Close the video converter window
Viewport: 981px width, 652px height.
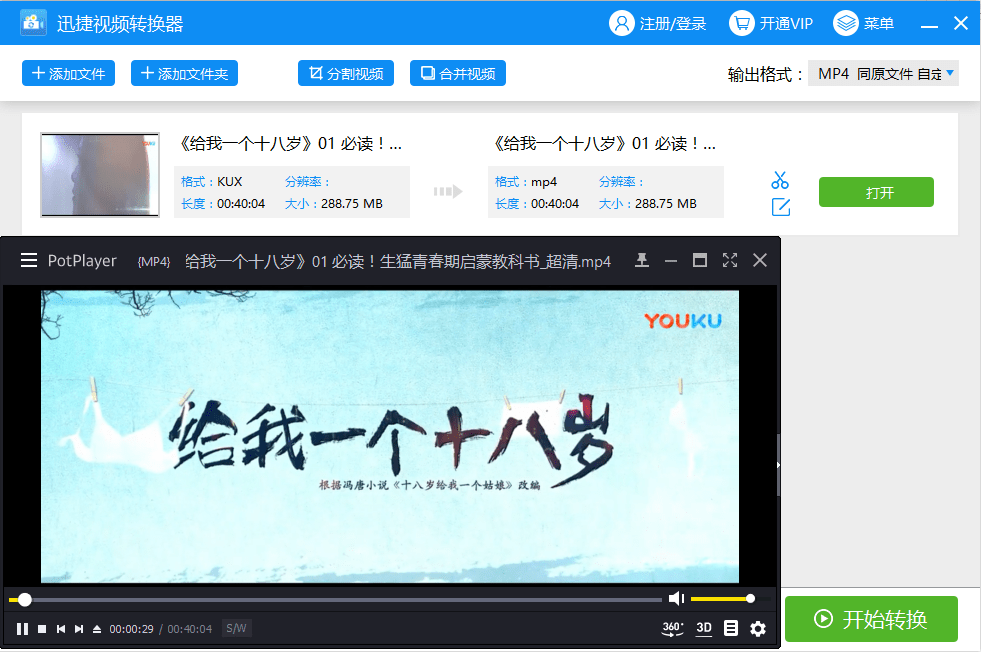[961, 24]
